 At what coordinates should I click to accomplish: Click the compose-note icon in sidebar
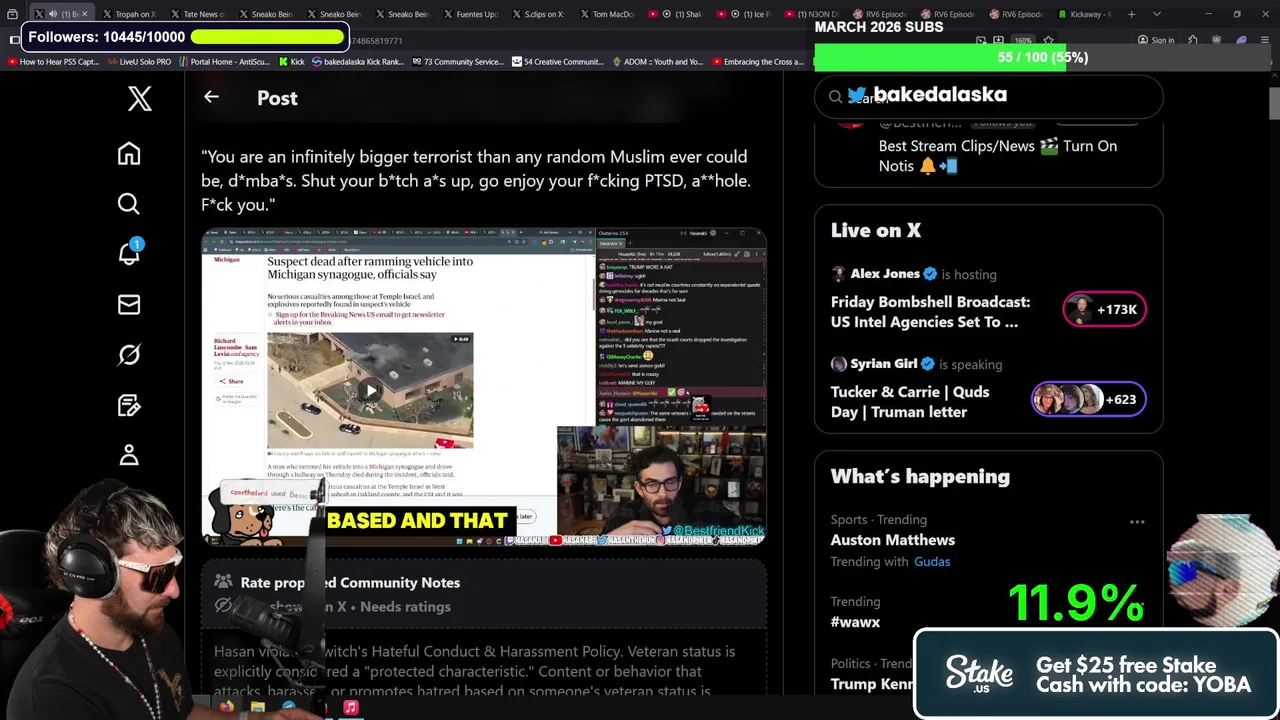pos(129,405)
